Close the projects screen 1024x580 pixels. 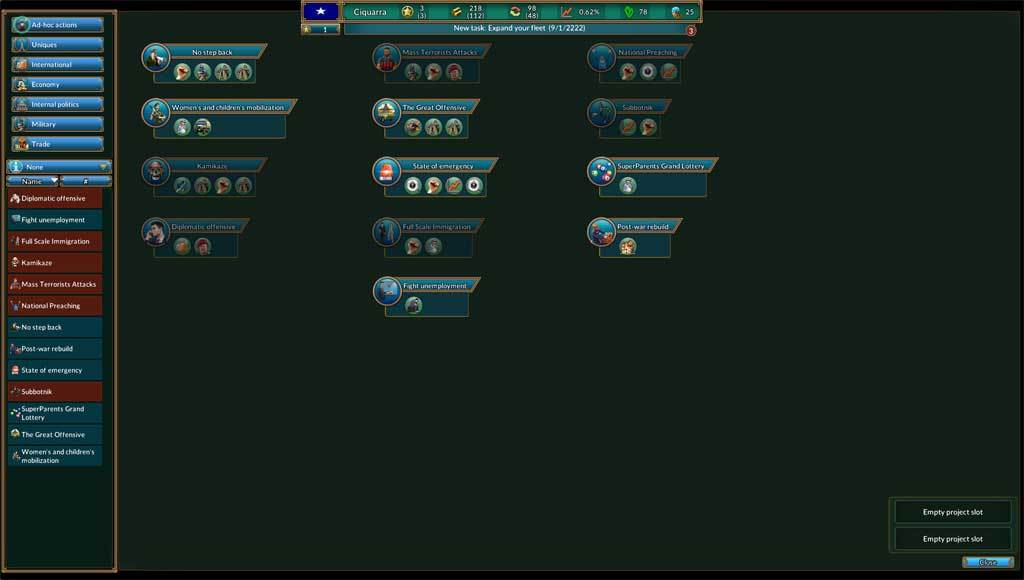click(987, 562)
